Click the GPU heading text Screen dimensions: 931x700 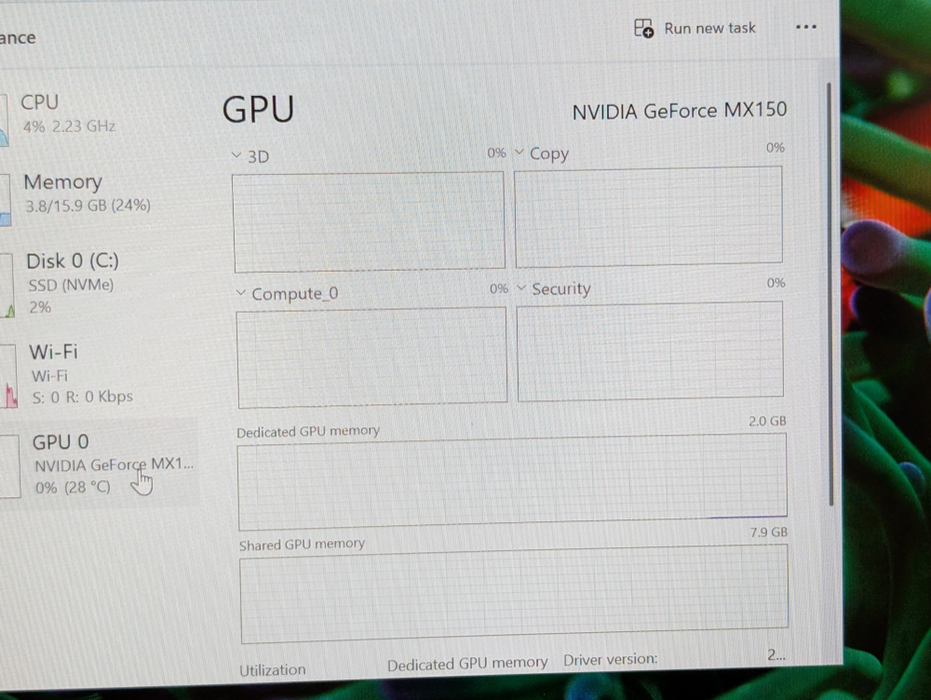tap(258, 109)
